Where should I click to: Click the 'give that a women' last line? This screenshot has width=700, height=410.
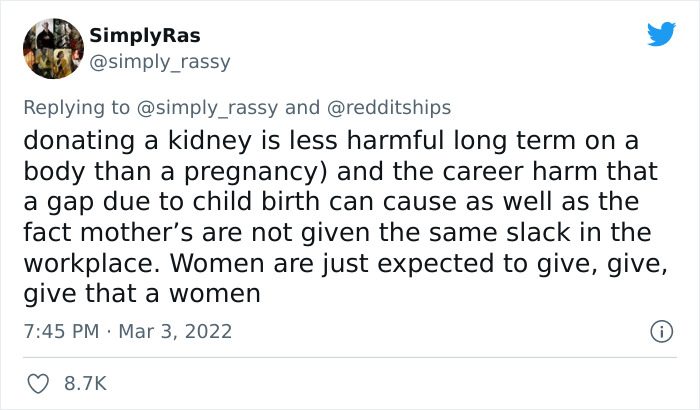click(x=140, y=294)
